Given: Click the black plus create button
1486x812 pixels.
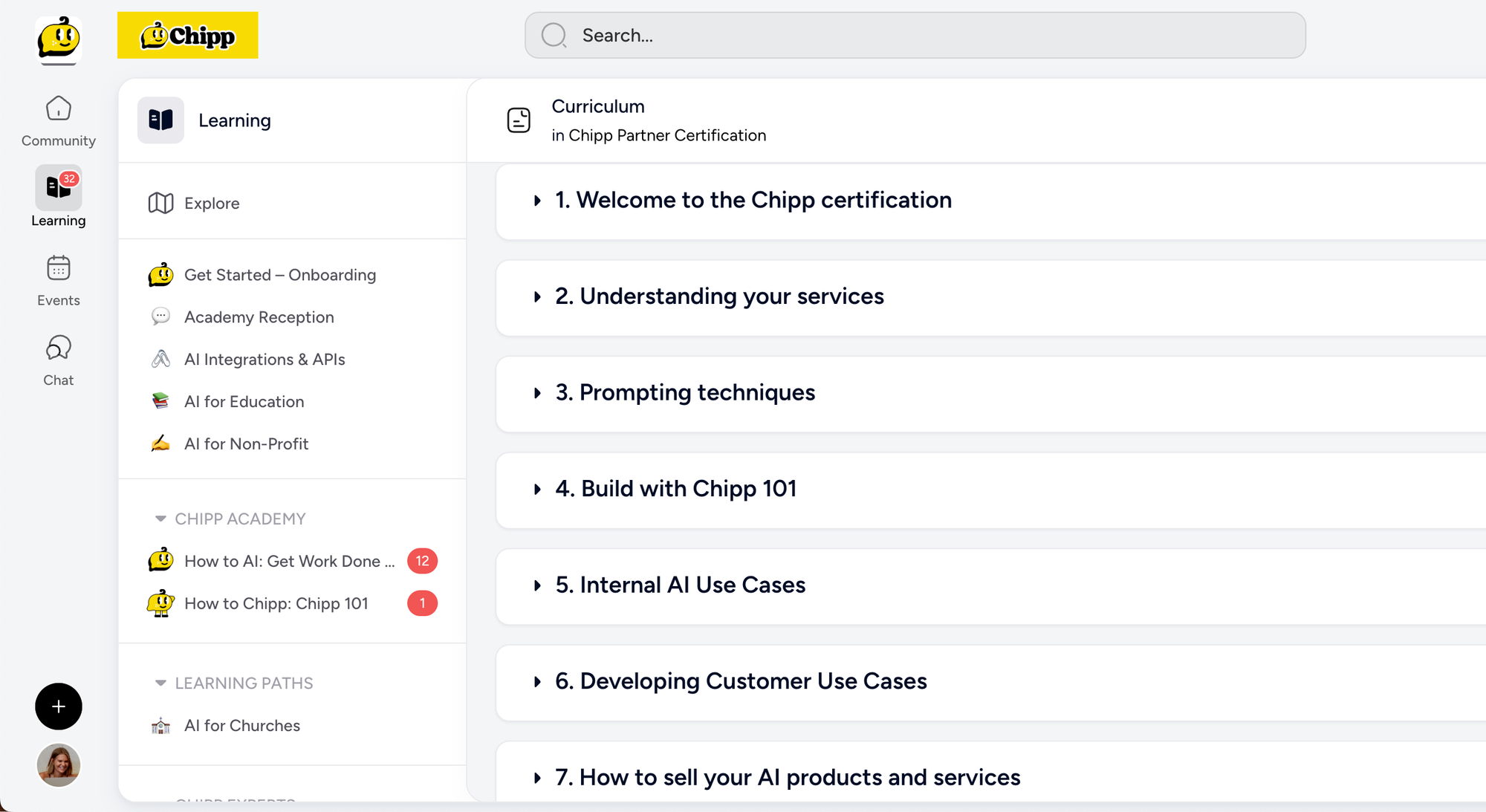Looking at the screenshot, I should (x=58, y=706).
